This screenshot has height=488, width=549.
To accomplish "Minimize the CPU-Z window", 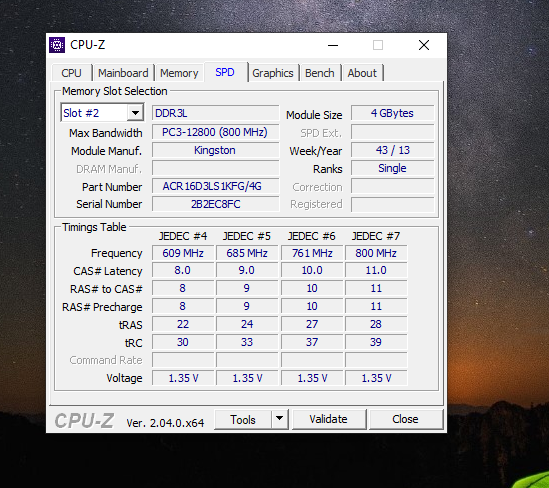I will [x=333, y=45].
